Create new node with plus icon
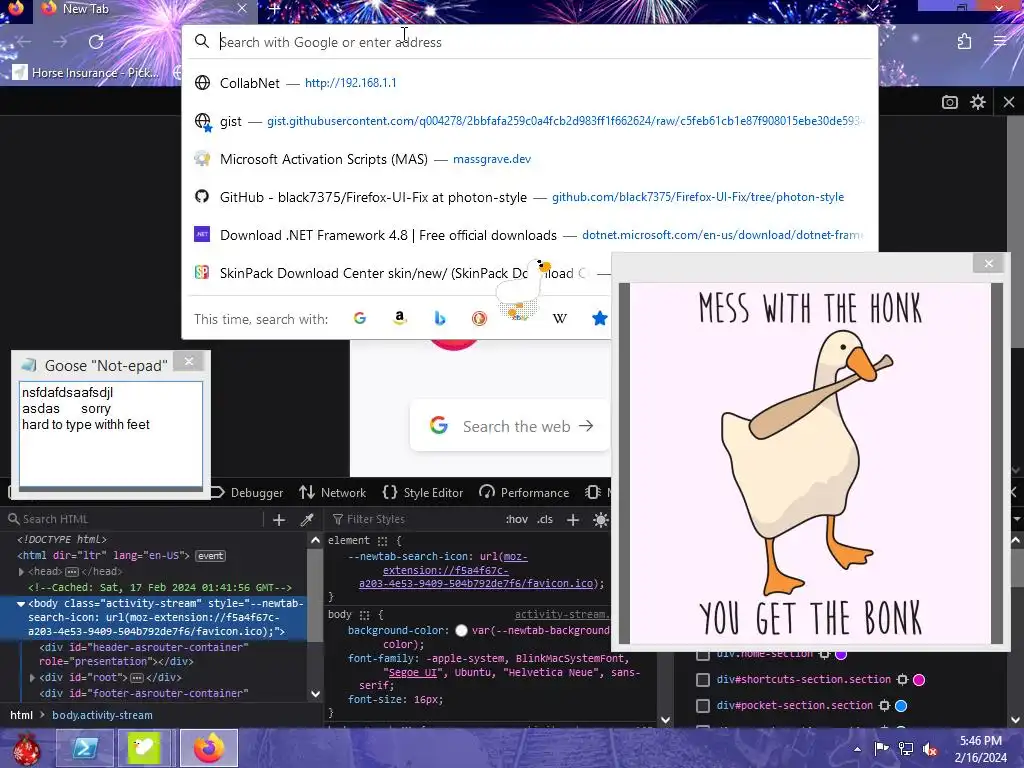 [x=279, y=519]
